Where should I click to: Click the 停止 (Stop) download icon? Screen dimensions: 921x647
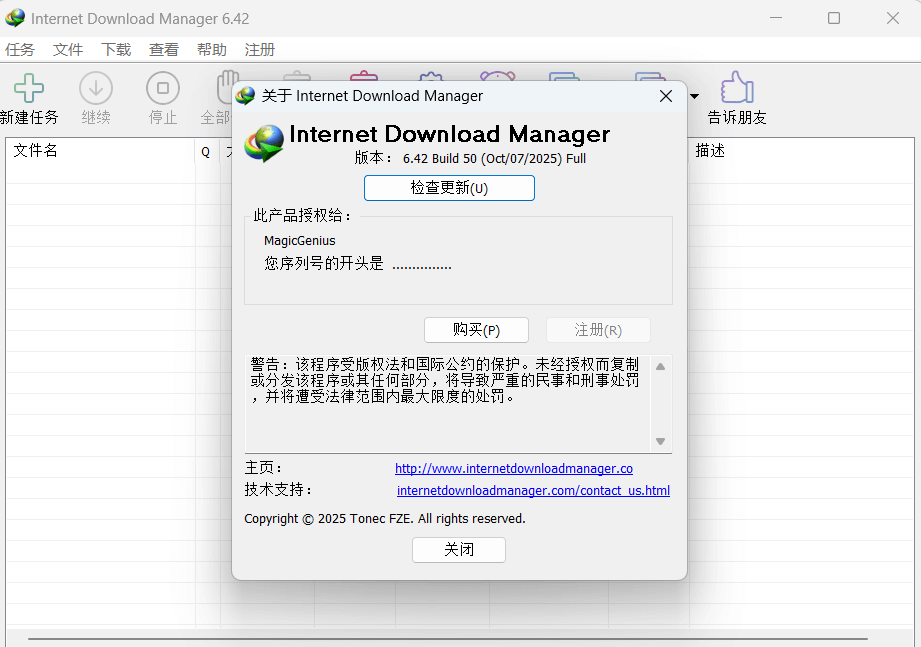[162, 89]
